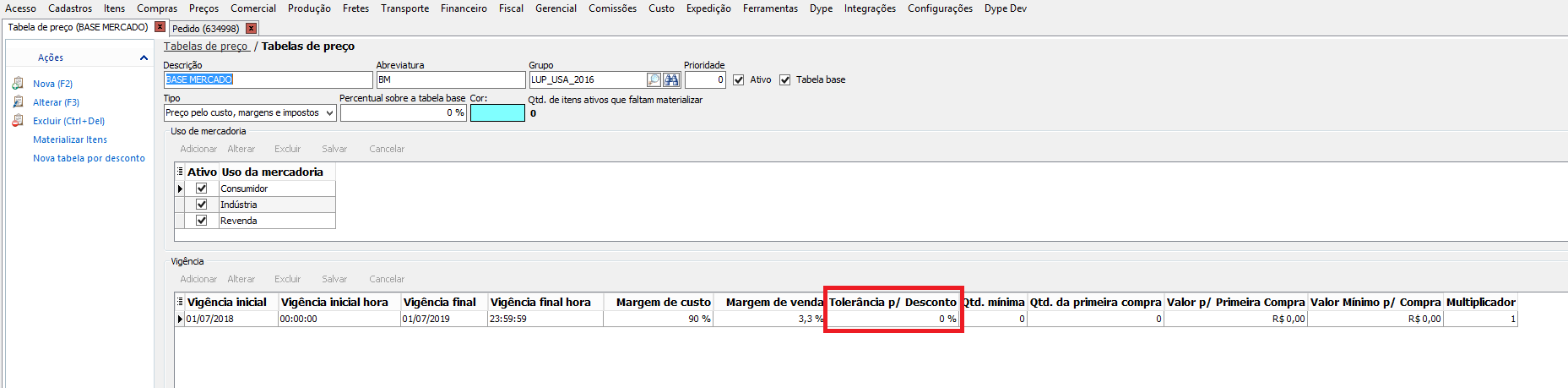Select the Consumidor row indicator arrow
The image size is (1568, 388).
180,189
